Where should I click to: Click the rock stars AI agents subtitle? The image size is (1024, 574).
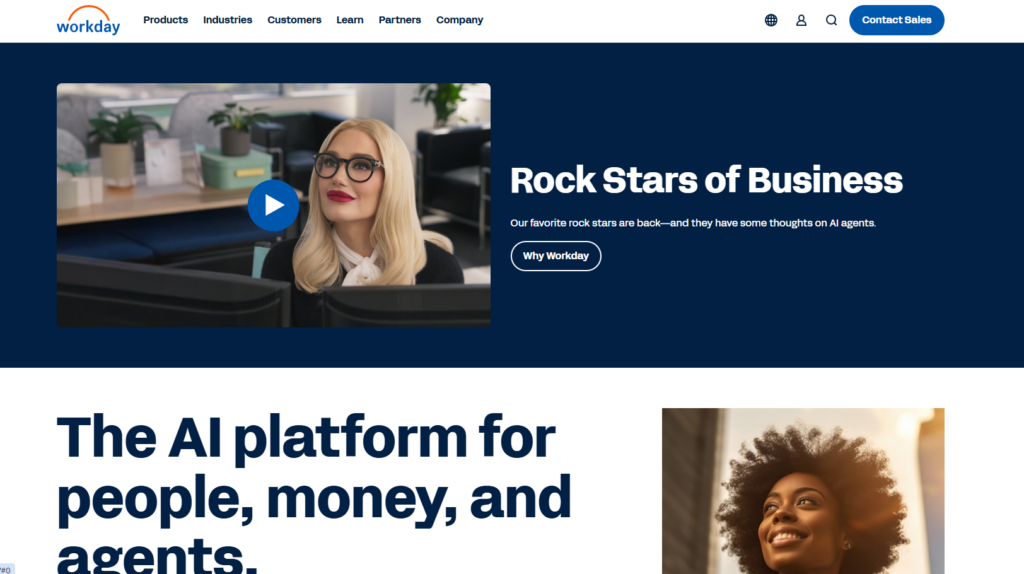point(692,223)
